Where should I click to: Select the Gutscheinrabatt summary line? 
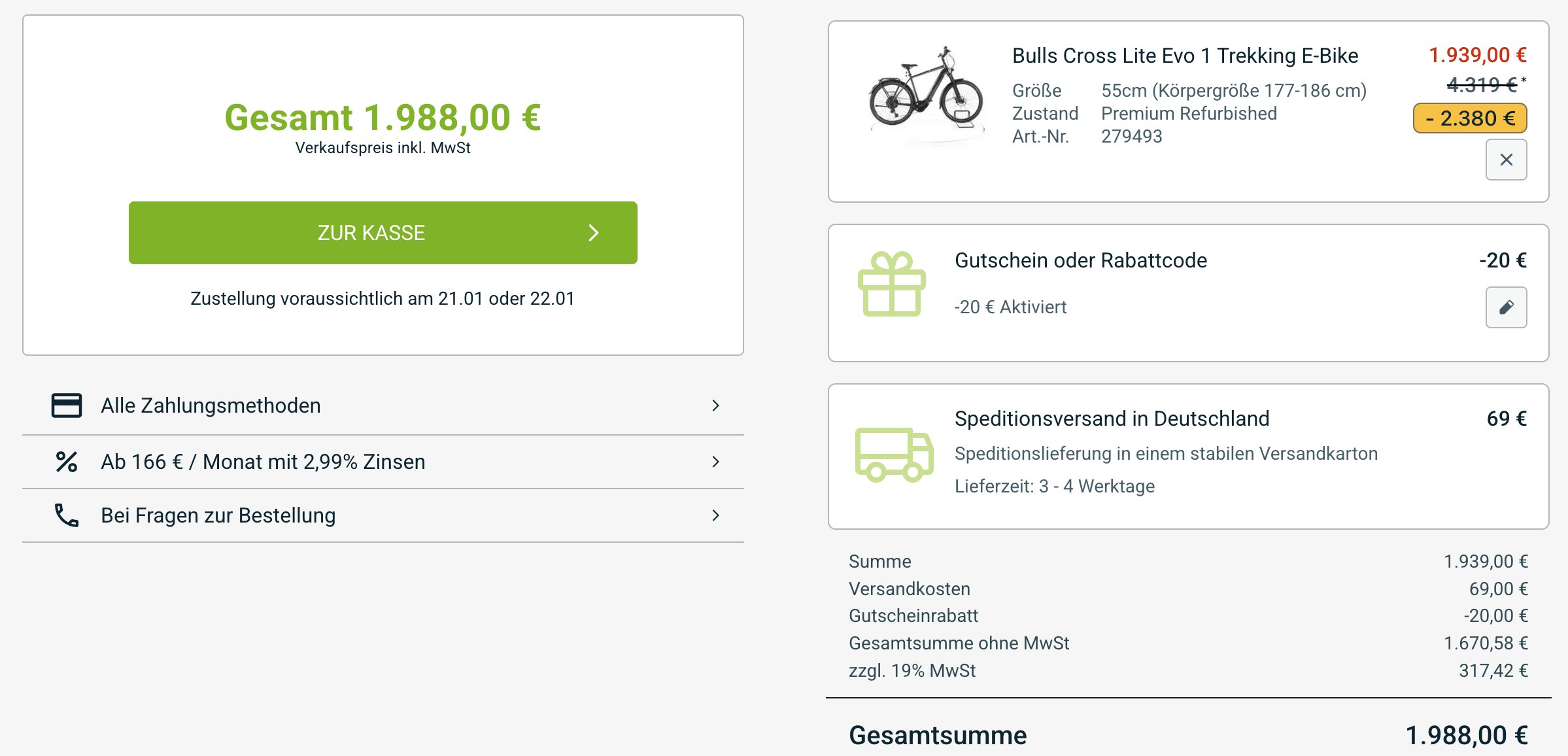913,615
